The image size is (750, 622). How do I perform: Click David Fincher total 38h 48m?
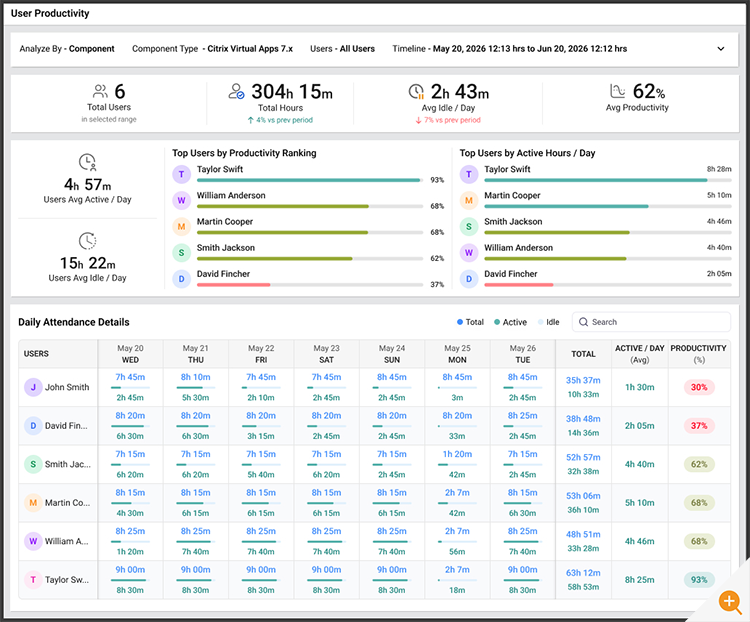[583, 419]
